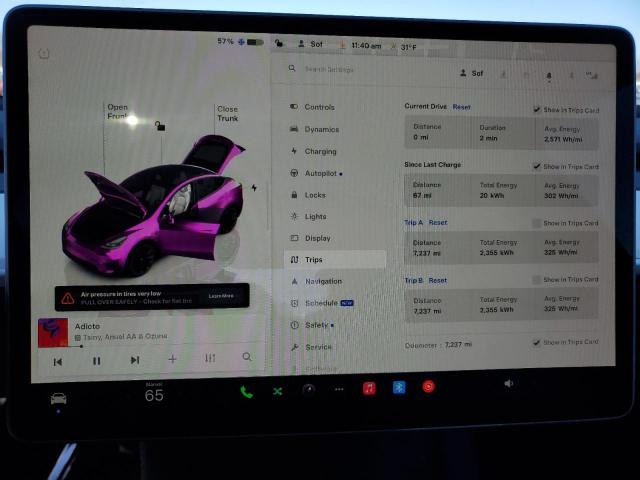
Task: Tap the Search Settings field
Action: (340, 69)
